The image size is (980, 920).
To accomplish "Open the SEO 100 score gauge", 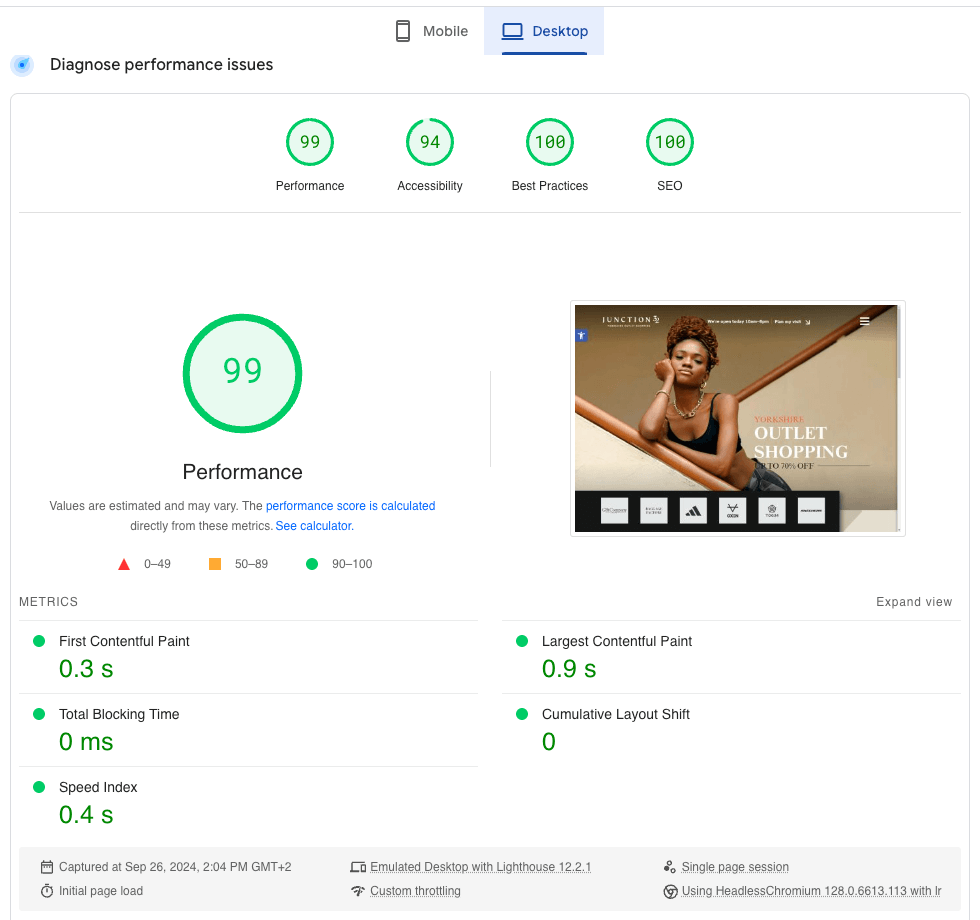I will pyautogui.click(x=670, y=142).
